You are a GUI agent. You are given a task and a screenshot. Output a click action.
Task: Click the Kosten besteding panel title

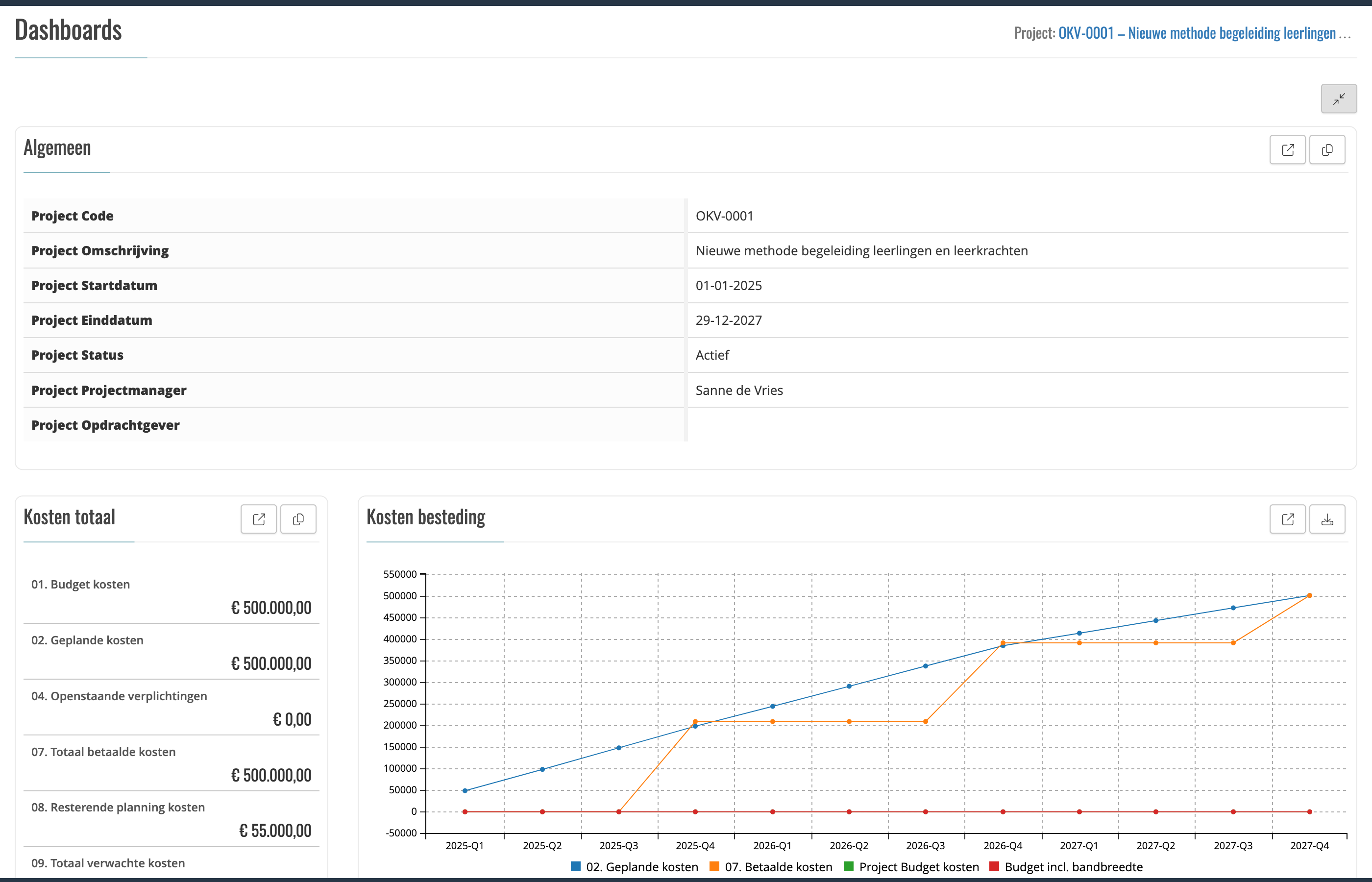(425, 517)
